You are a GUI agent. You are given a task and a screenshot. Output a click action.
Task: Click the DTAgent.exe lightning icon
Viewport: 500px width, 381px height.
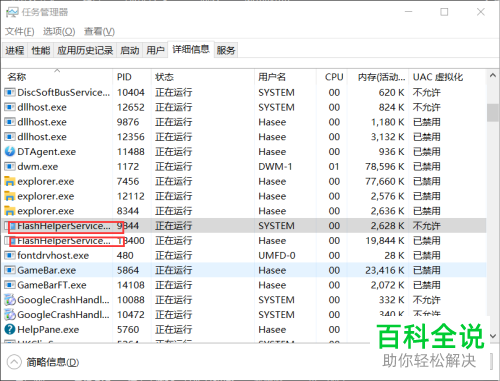[x=10, y=151]
